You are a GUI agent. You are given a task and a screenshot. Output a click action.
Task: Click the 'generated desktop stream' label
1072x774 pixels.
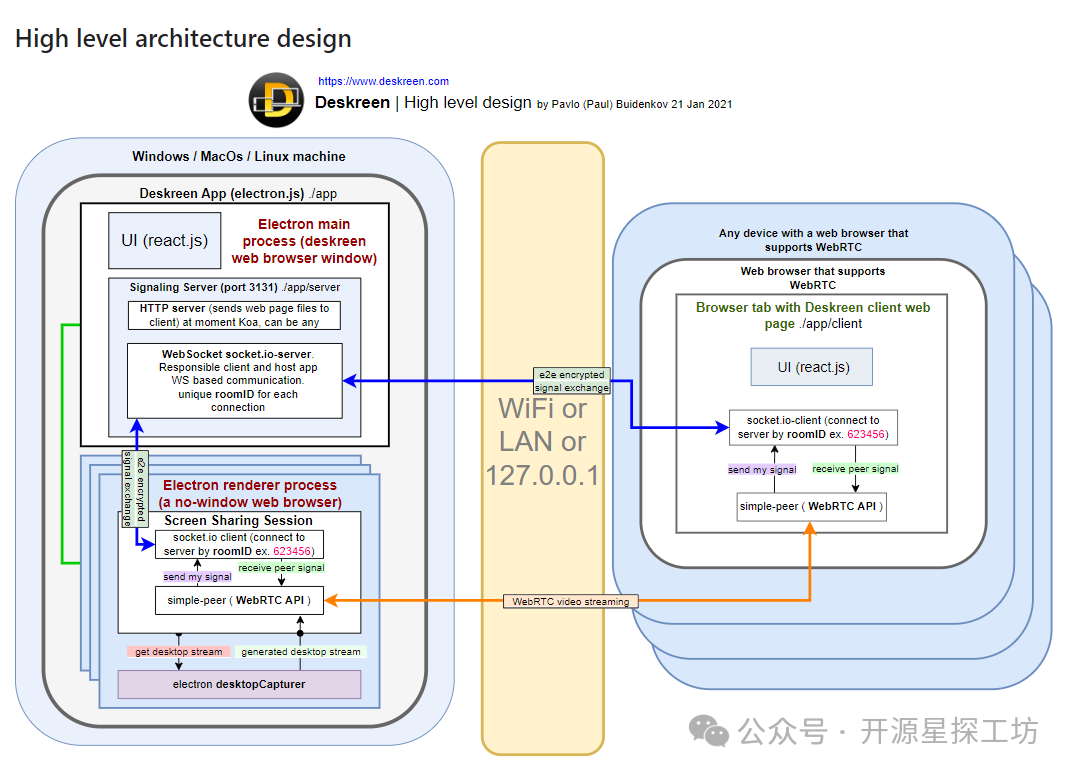(301, 652)
